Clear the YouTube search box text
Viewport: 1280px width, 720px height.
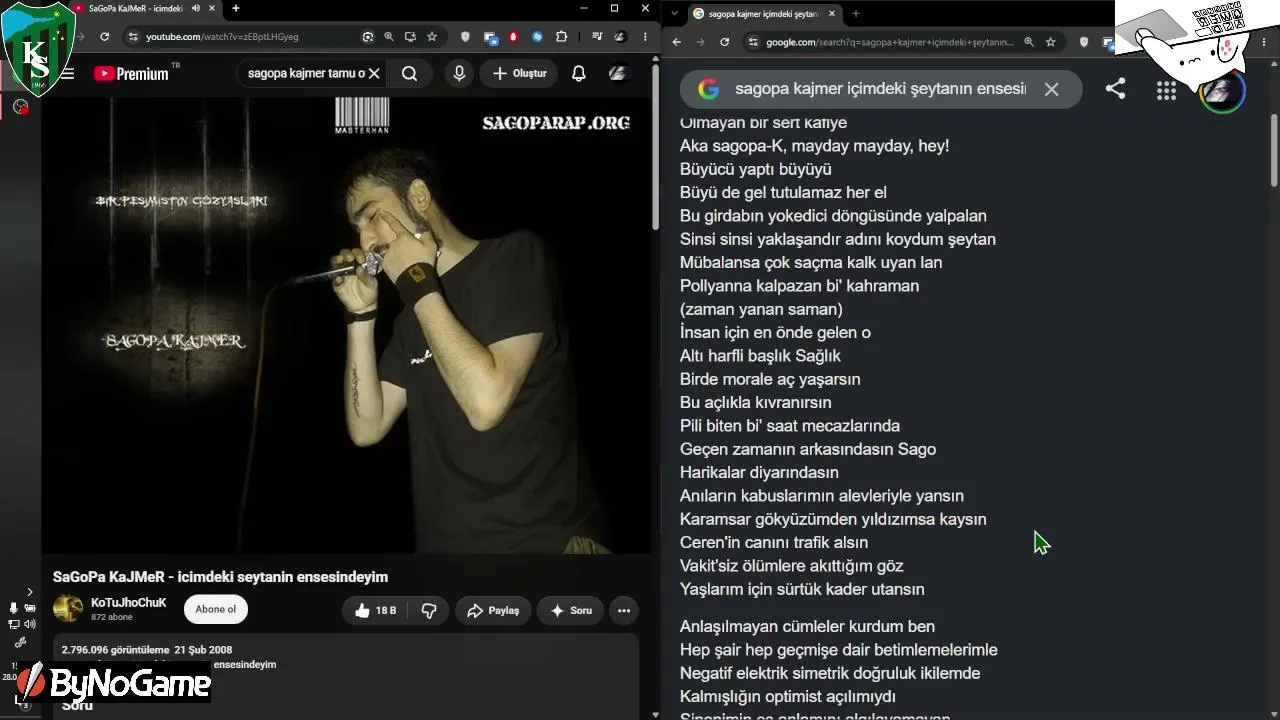point(374,73)
